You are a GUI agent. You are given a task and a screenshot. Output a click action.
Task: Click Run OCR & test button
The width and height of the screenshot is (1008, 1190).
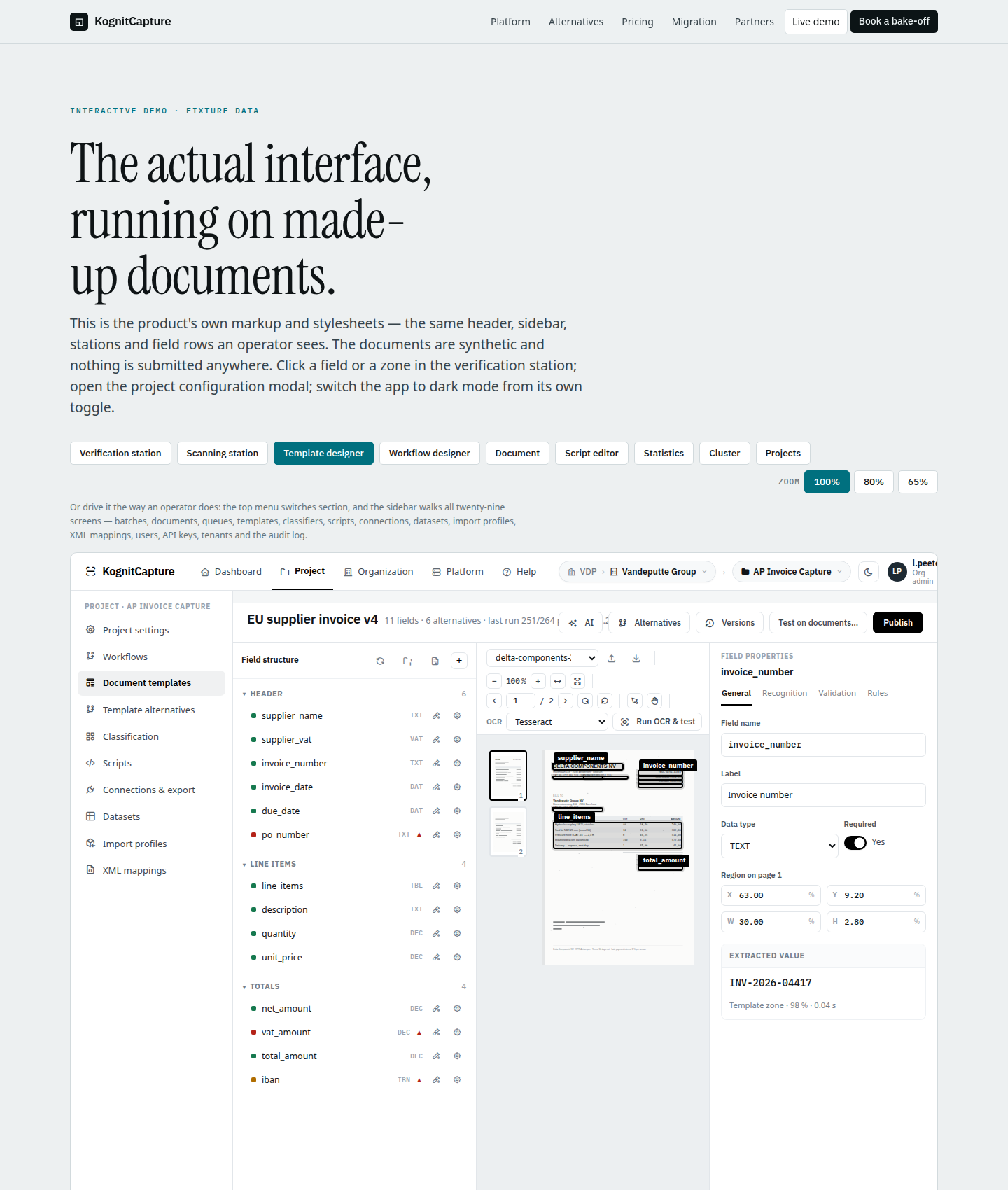(657, 722)
